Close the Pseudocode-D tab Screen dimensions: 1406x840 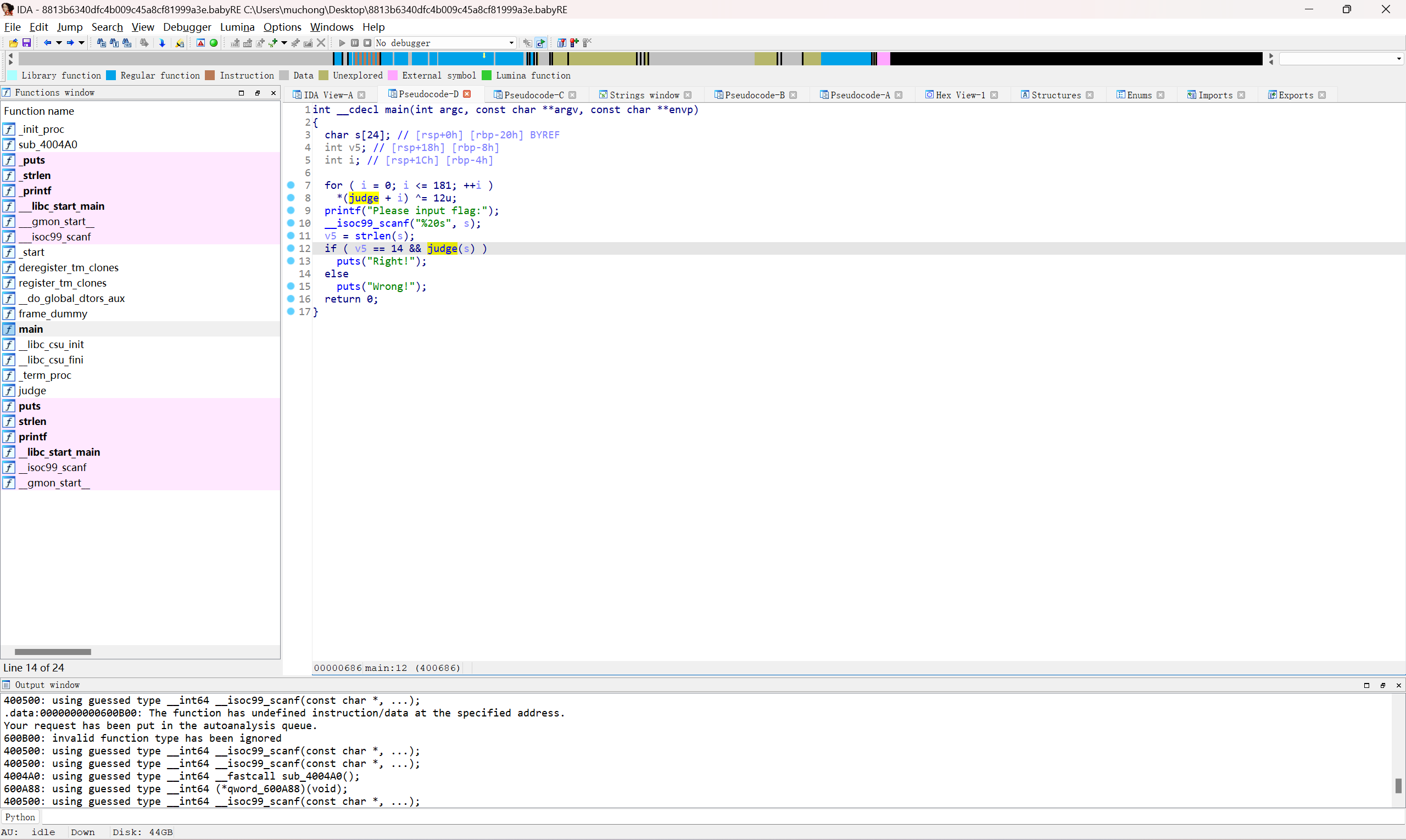(x=467, y=94)
